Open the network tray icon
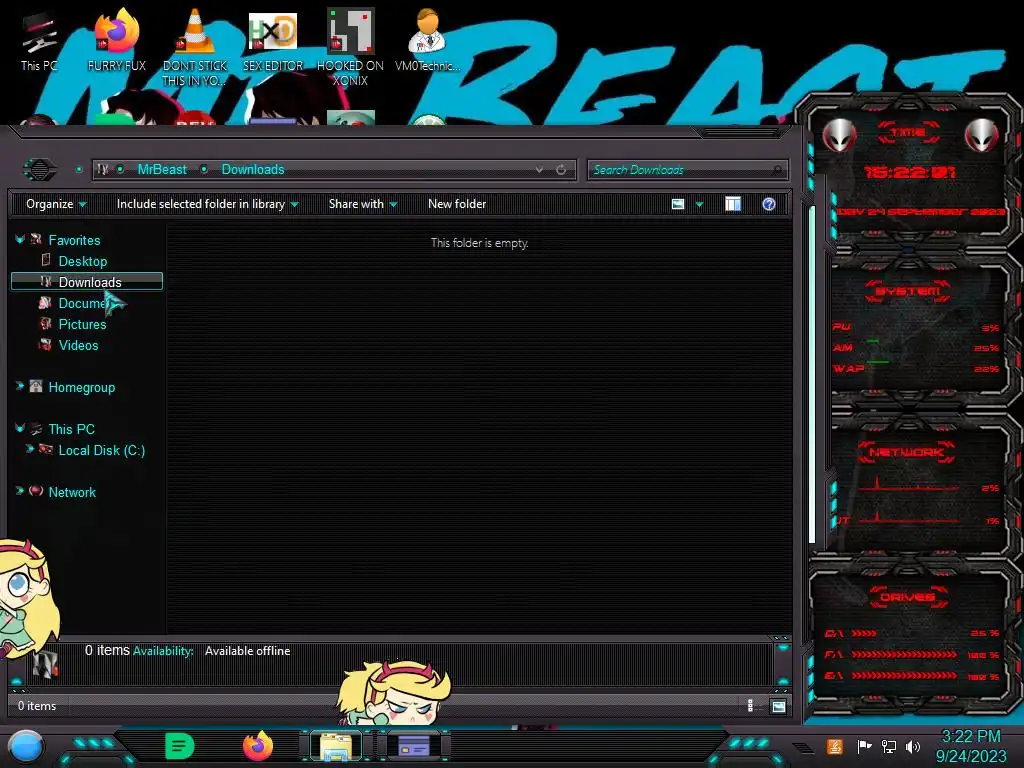This screenshot has height=768, width=1024. coord(889,746)
